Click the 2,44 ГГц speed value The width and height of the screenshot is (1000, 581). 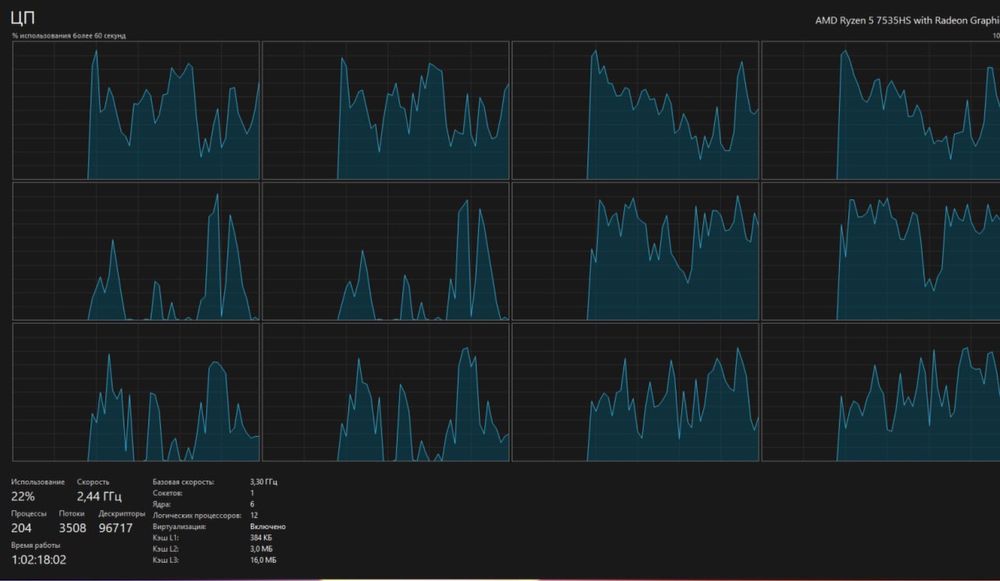tap(99, 496)
